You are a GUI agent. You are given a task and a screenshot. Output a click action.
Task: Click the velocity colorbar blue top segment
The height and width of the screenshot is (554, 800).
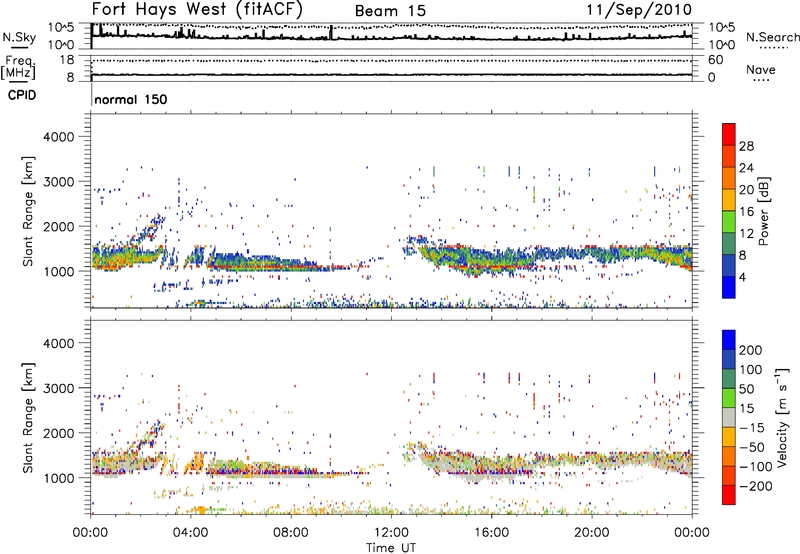point(729,340)
